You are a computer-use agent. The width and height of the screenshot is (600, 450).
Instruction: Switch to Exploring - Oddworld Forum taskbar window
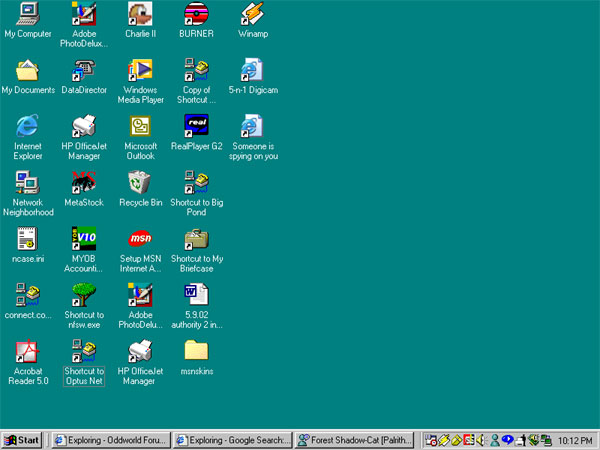109,439
